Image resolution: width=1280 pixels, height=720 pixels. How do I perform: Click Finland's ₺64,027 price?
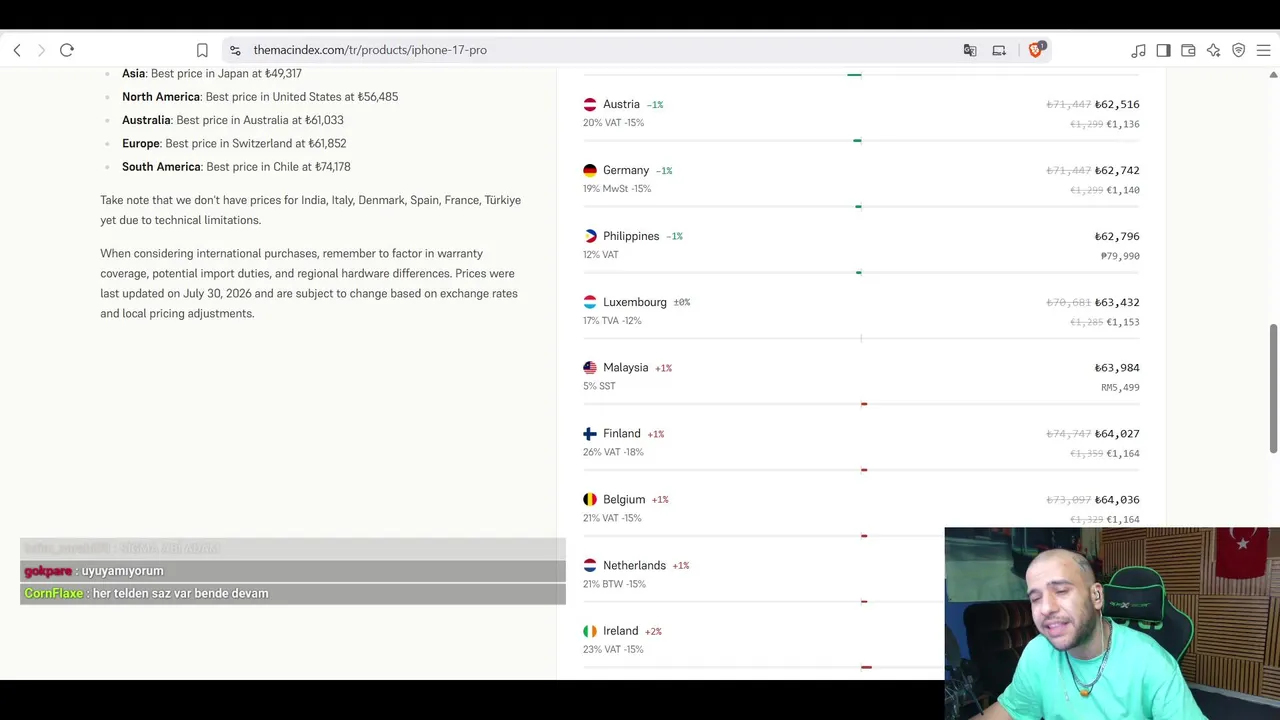(x=1117, y=434)
